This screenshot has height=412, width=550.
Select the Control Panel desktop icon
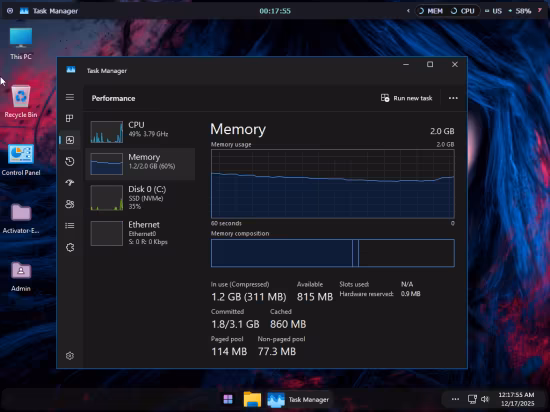(21, 160)
